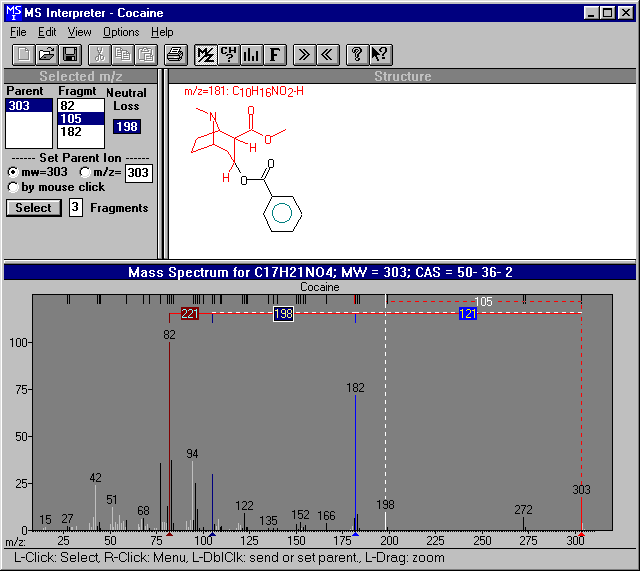Click the peak labeled 272
The height and width of the screenshot is (571, 640).
pyautogui.click(x=524, y=524)
